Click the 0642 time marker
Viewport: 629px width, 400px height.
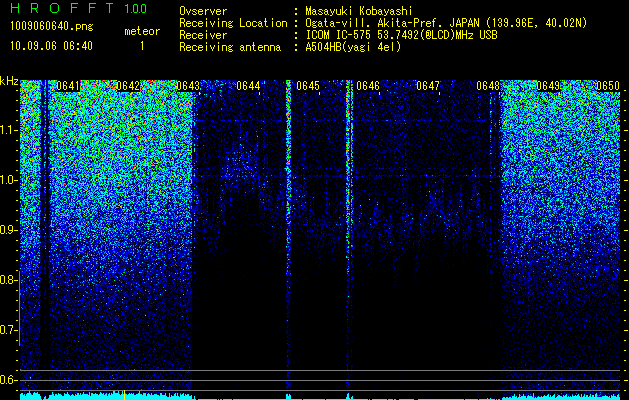click(128, 86)
